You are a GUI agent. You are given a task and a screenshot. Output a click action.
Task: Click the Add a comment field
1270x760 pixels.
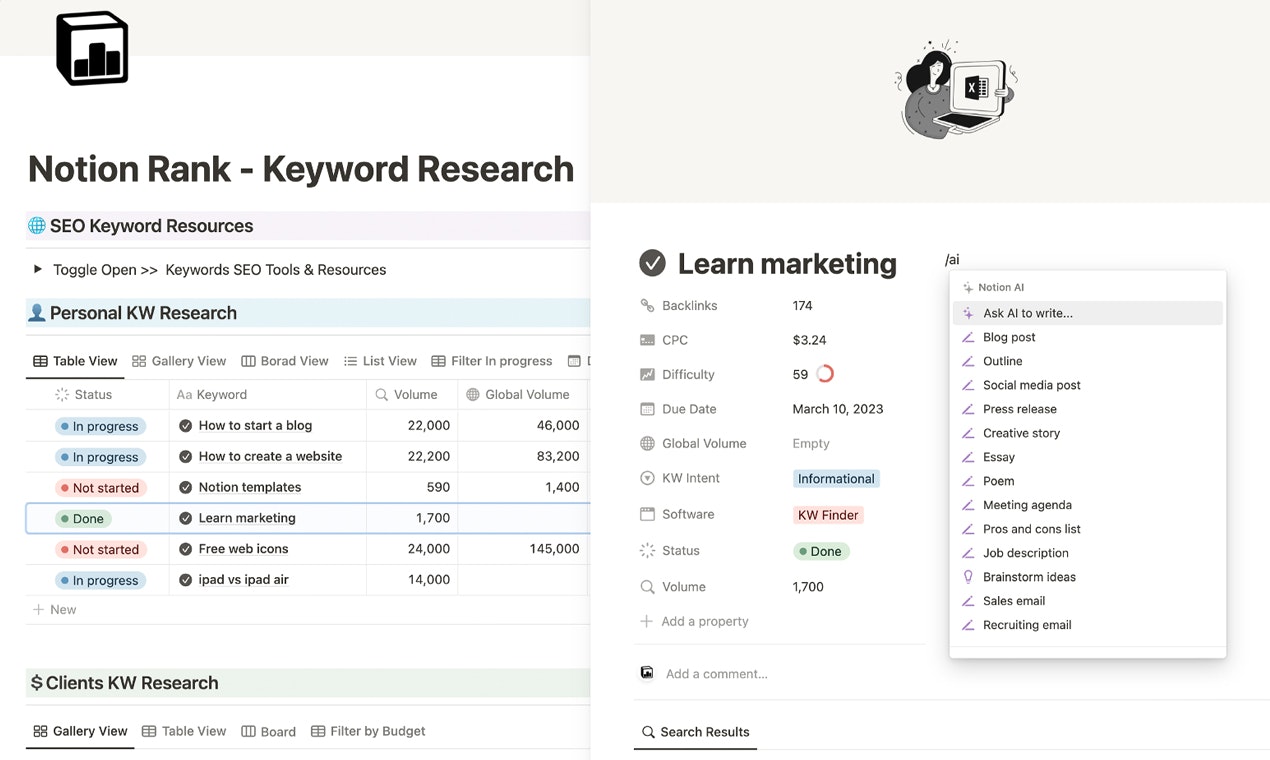717,674
